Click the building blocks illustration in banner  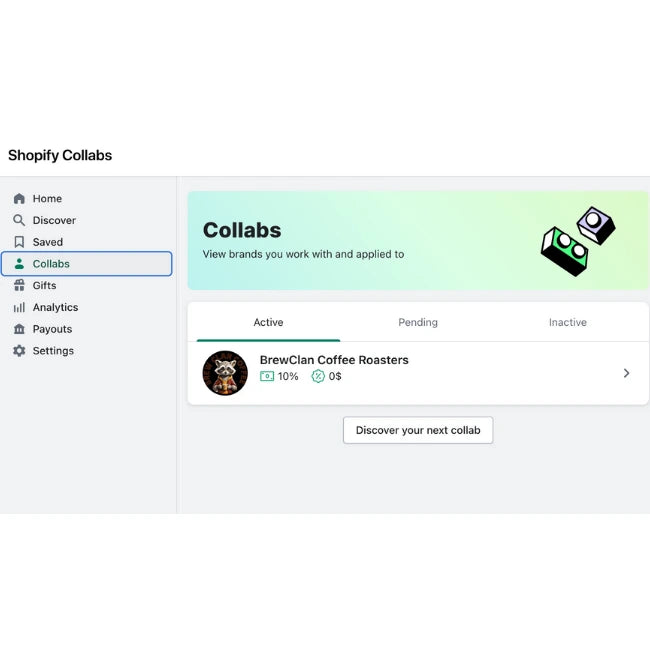578,241
